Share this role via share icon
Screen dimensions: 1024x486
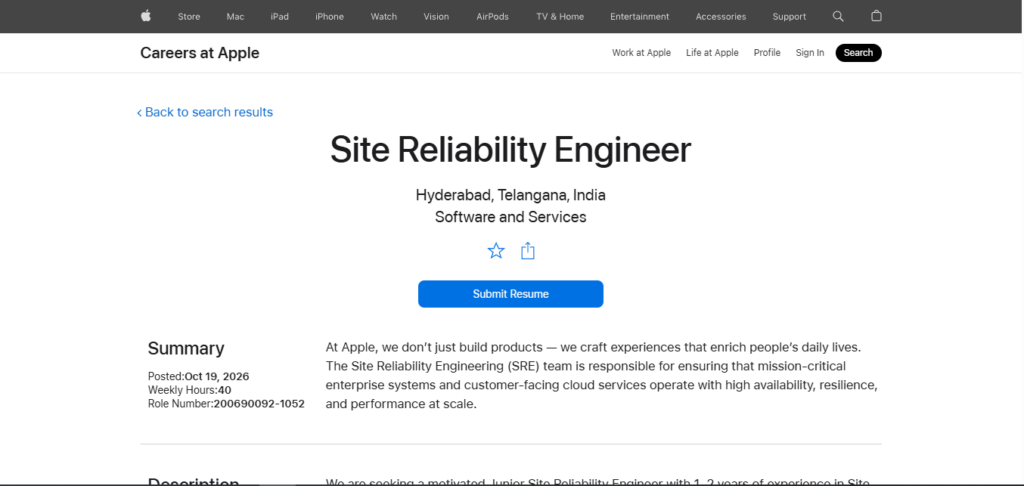(x=528, y=251)
